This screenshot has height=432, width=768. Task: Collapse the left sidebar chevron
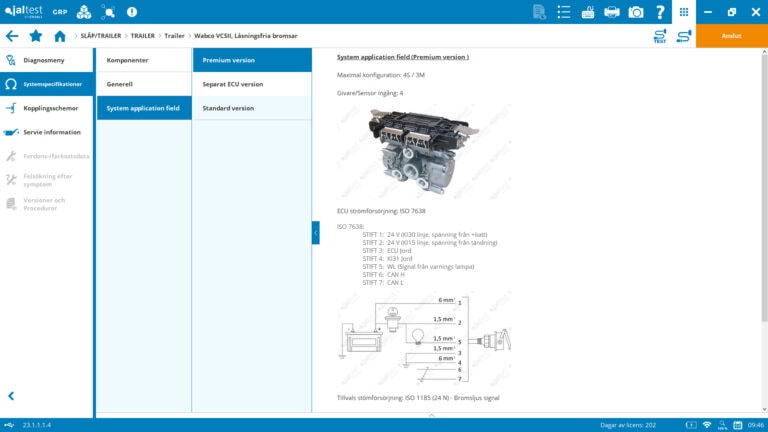(x=11, y=396)
